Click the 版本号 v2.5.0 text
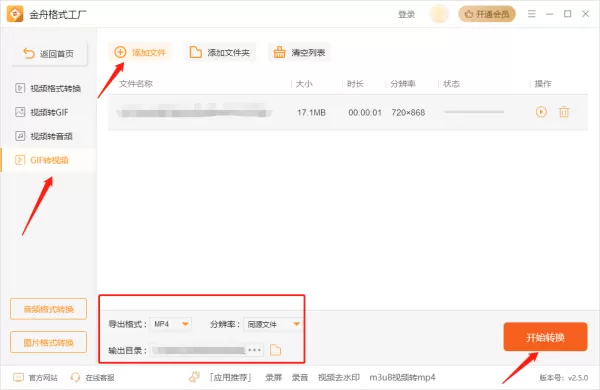The height and width of the screenshot is (390, 600). pyautogui.click(x=564, y=378)
